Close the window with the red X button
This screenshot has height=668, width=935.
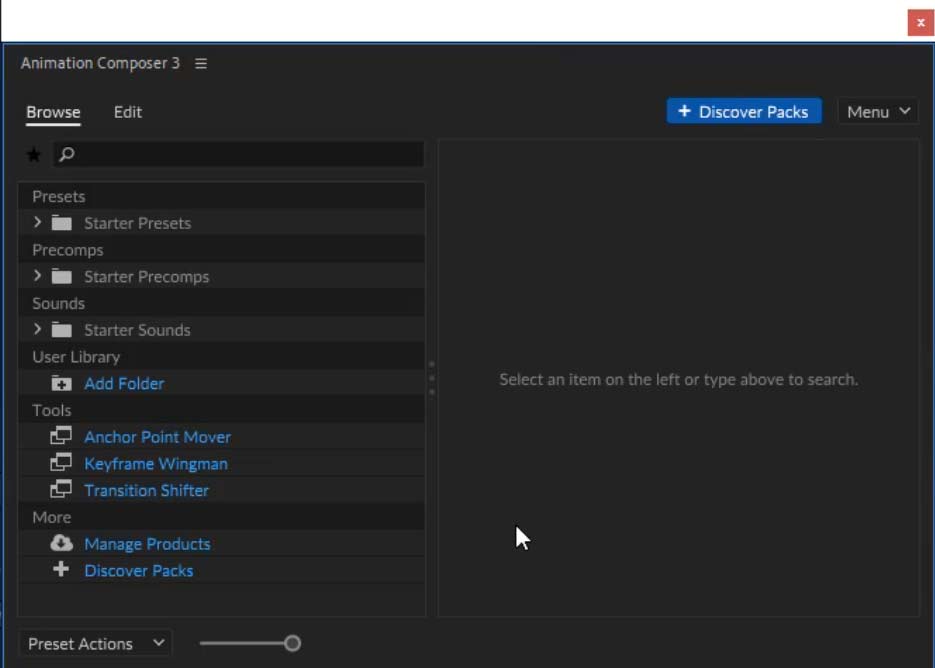[921, 23]
